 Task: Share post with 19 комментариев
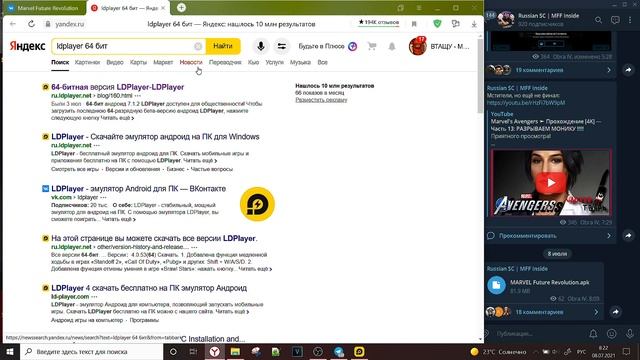pyautogui.click(x=628, y=70)
